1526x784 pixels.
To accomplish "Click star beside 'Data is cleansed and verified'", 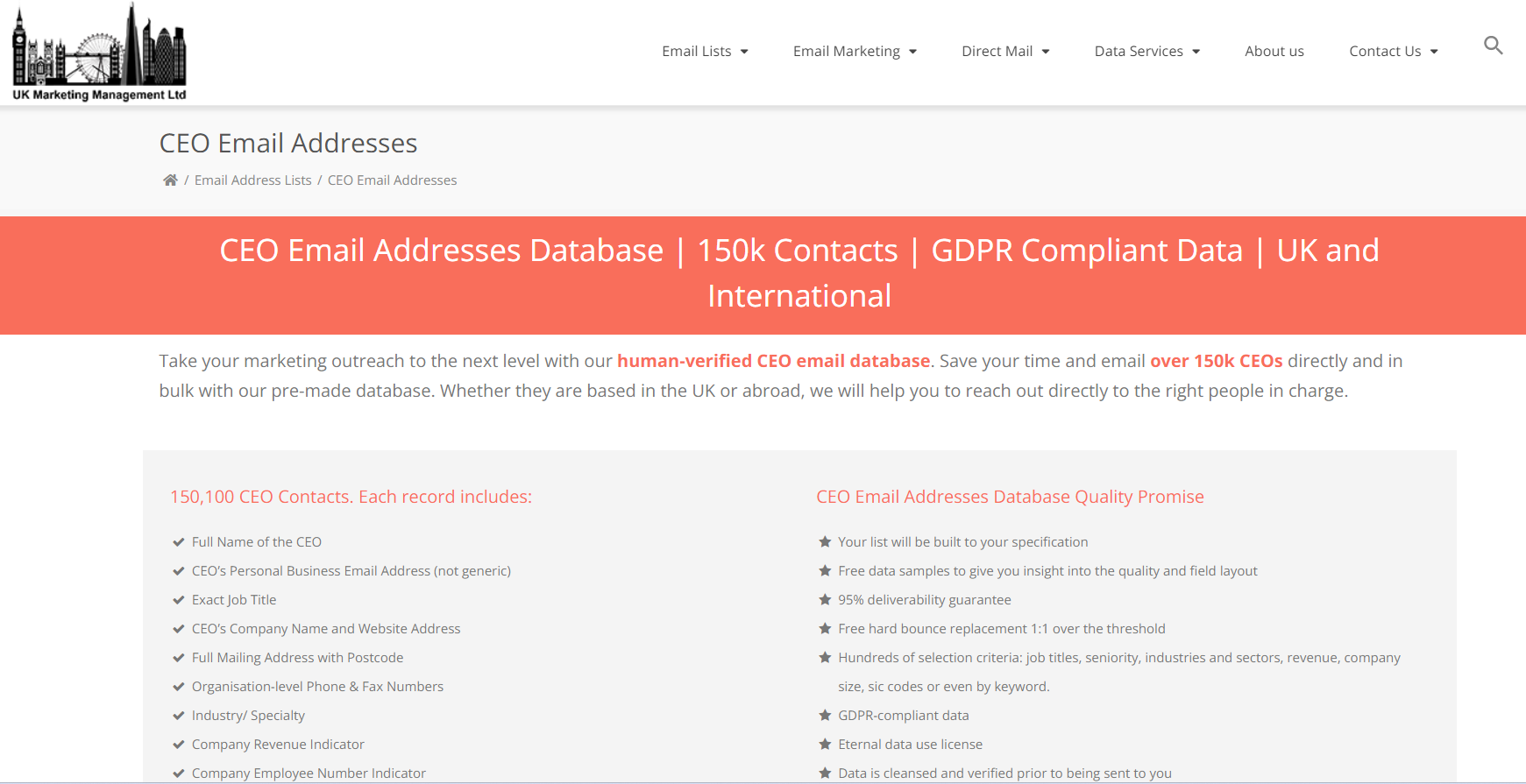I will (825, 773).
